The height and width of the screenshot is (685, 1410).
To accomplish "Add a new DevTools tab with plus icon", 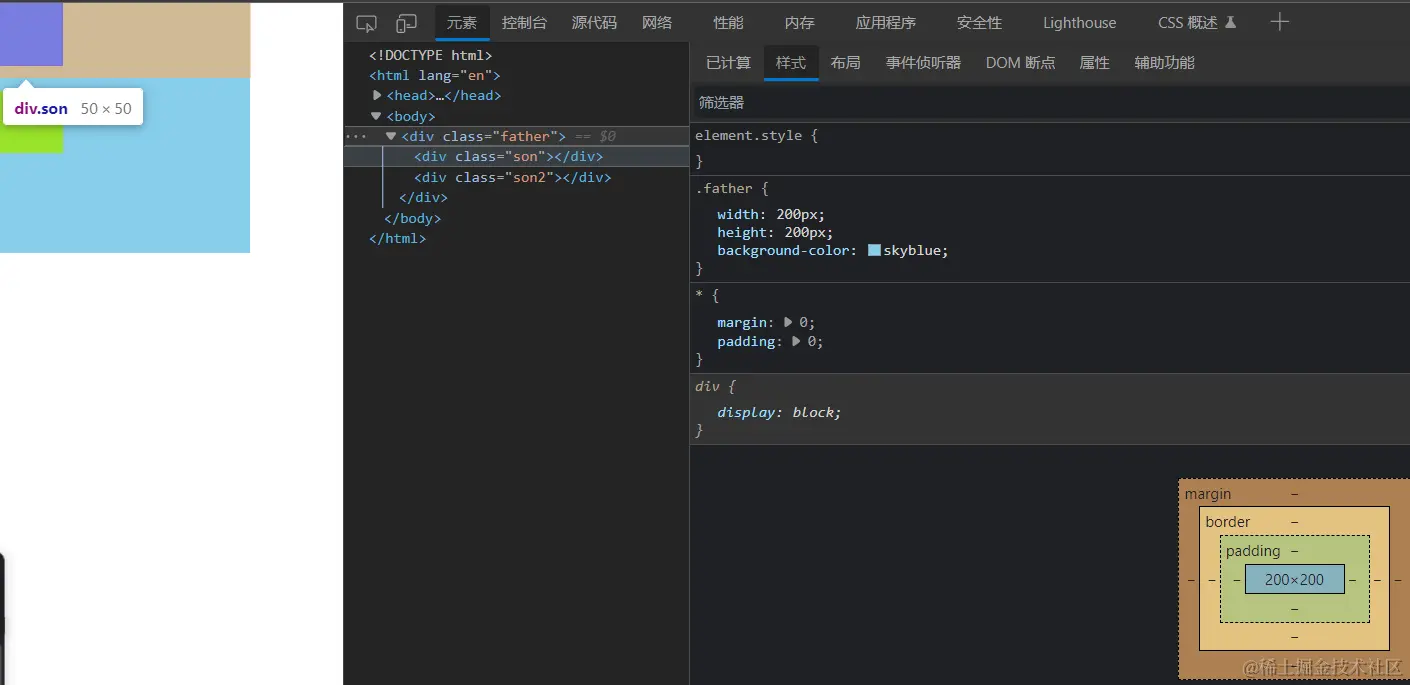I will coord(1279,22).
